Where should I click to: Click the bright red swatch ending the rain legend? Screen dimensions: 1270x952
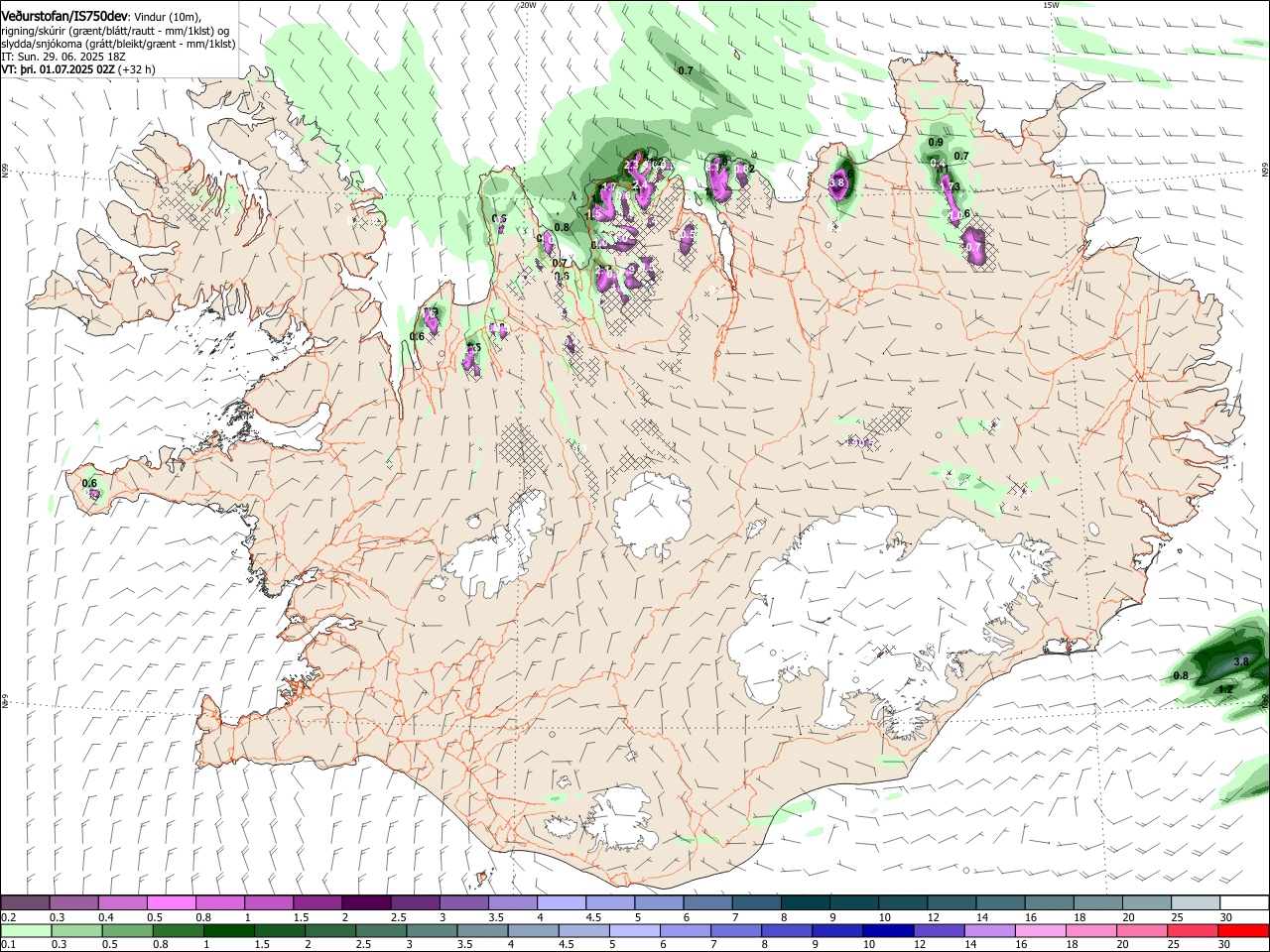[1244, 931]
